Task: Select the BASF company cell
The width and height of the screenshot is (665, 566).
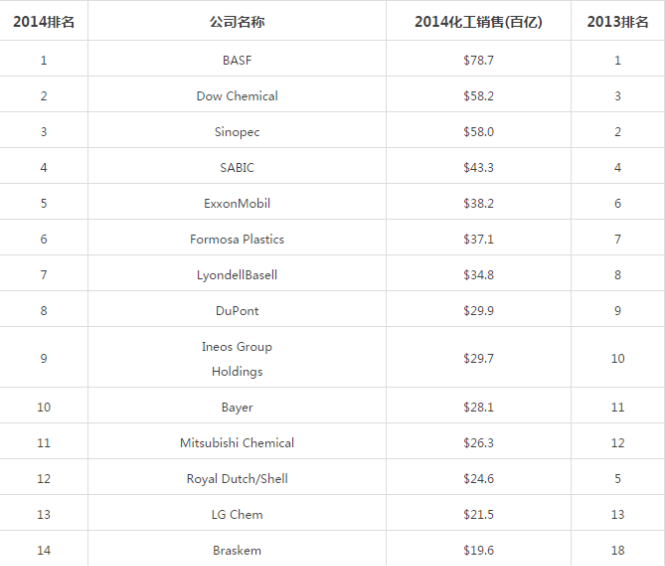Action: (x=237, y=60)
